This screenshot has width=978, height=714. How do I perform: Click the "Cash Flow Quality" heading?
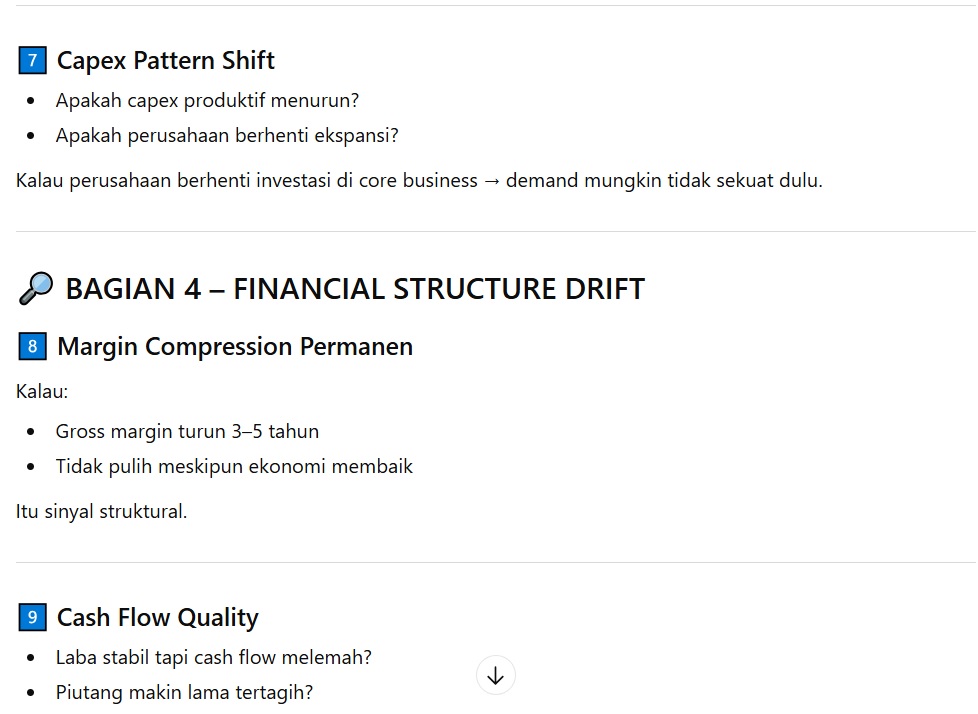click(157, 618)
